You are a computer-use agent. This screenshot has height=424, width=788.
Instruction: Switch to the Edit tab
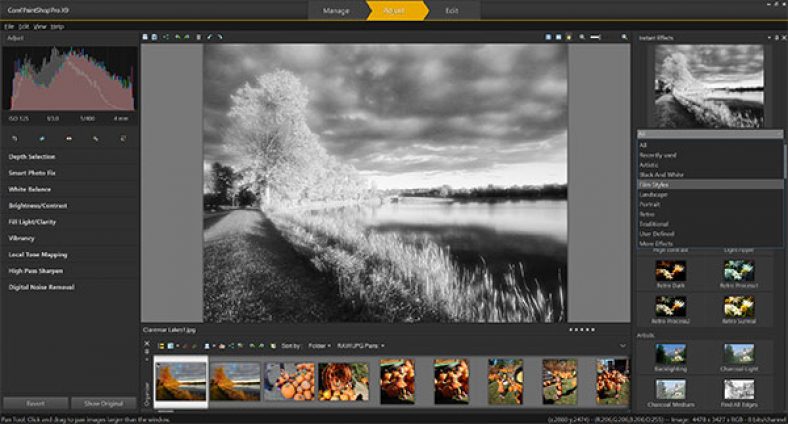453,10
